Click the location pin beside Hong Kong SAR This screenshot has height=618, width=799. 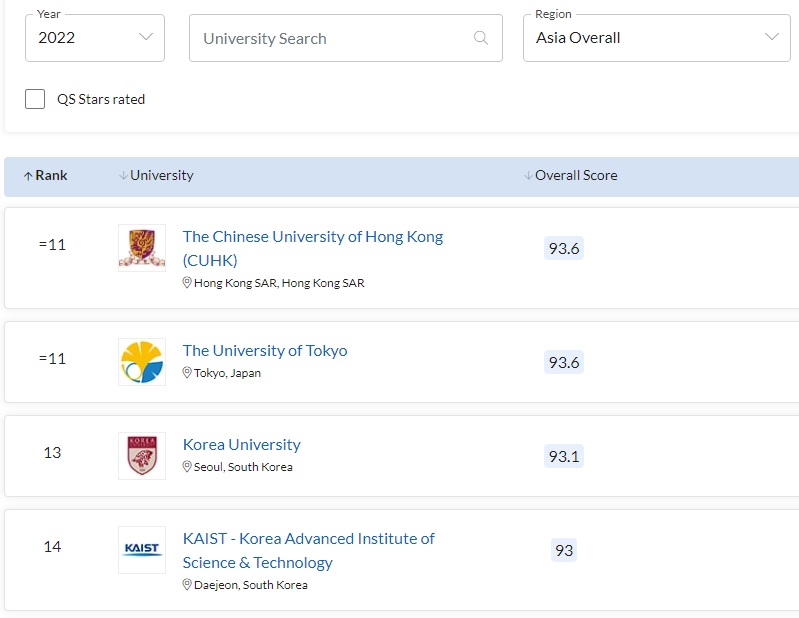pos(187,283)
